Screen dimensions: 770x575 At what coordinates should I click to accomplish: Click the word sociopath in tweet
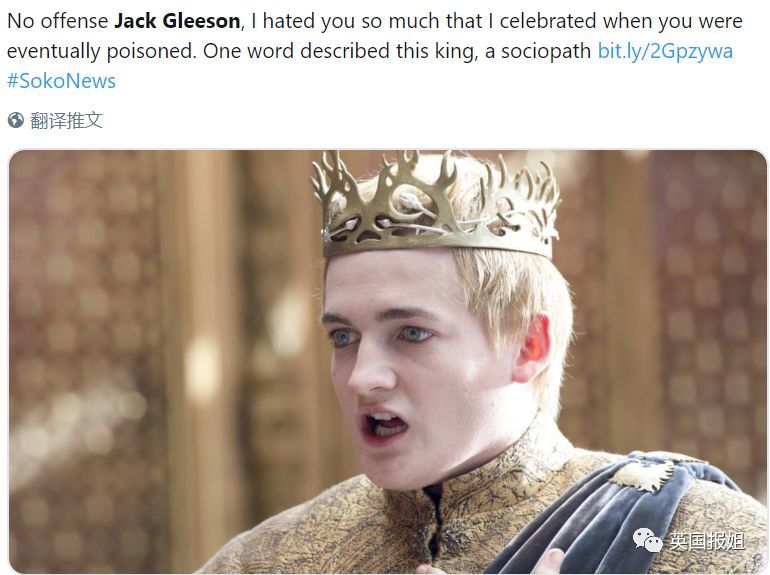click(x=546, y=52)
